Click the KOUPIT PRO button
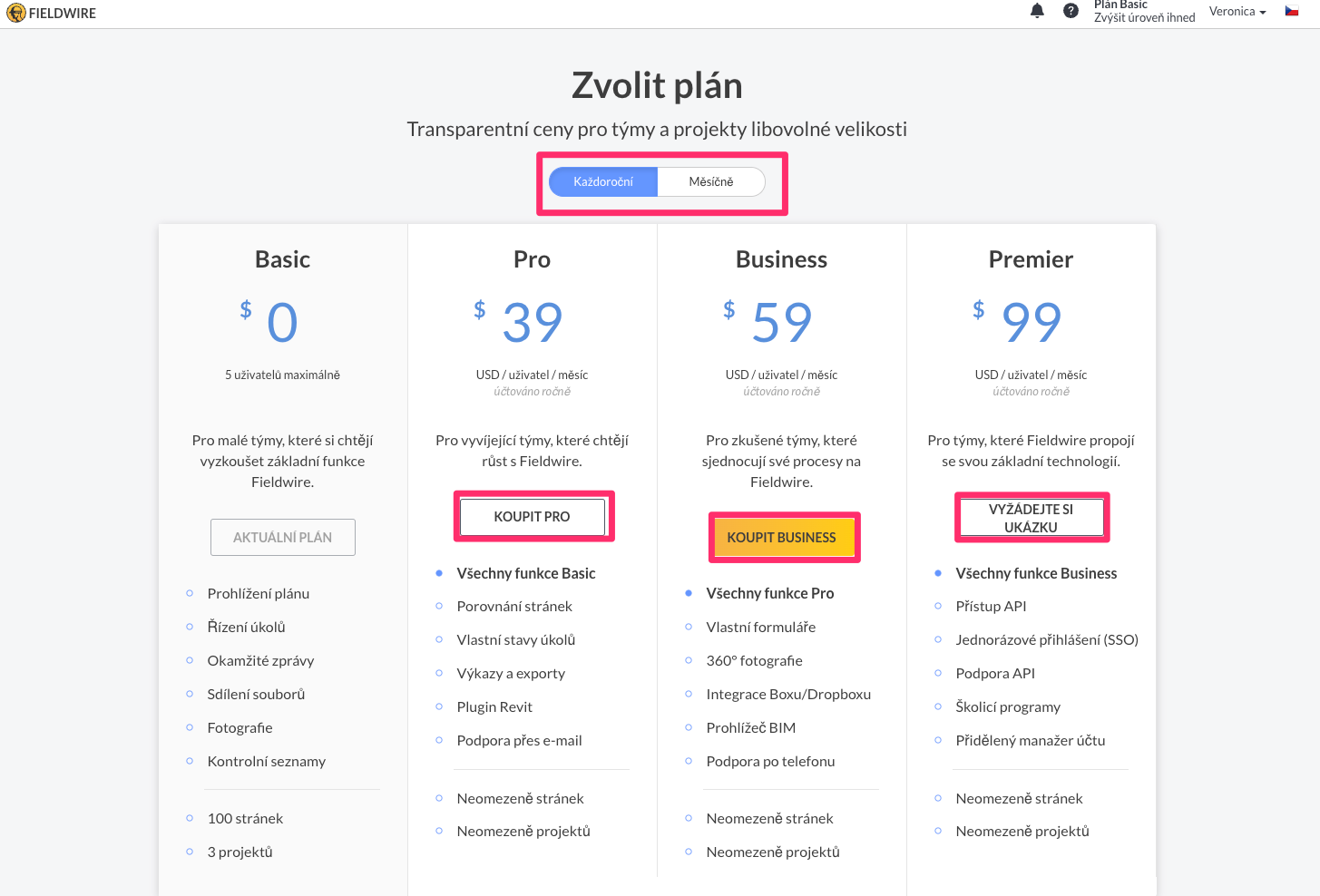The width and height of the screenshot is (1320, 896). 533,517
